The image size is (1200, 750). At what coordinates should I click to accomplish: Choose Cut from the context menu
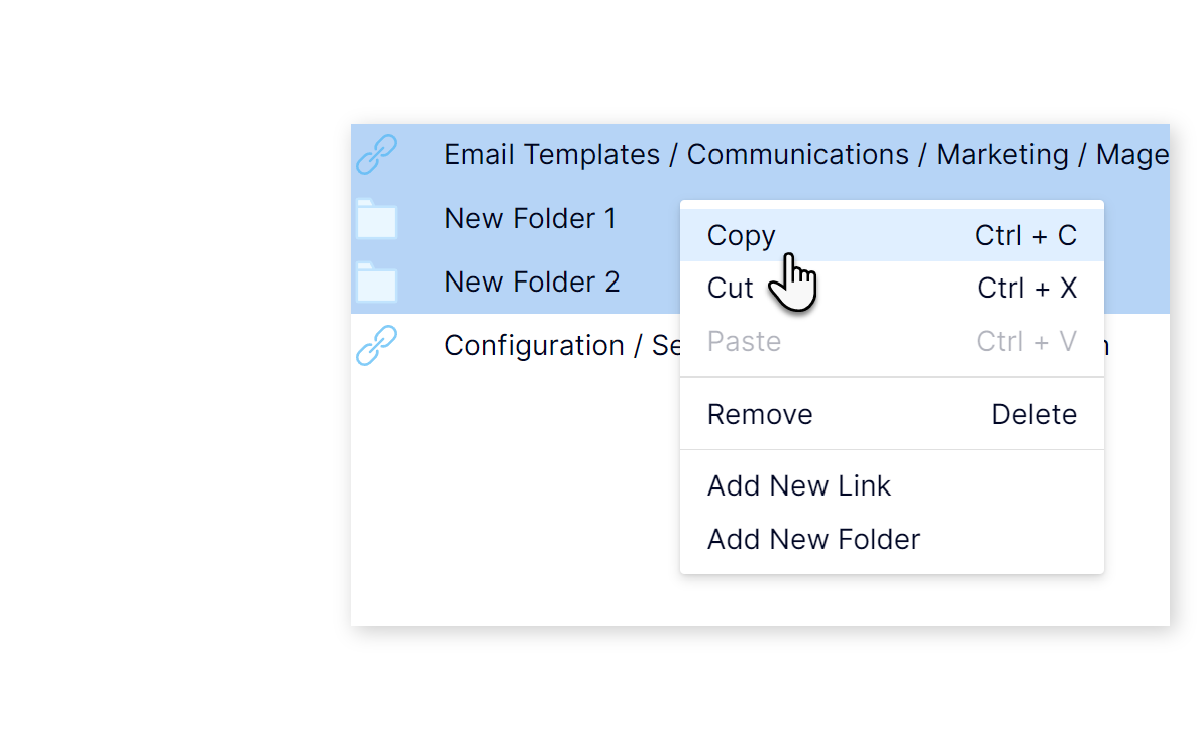730,289
